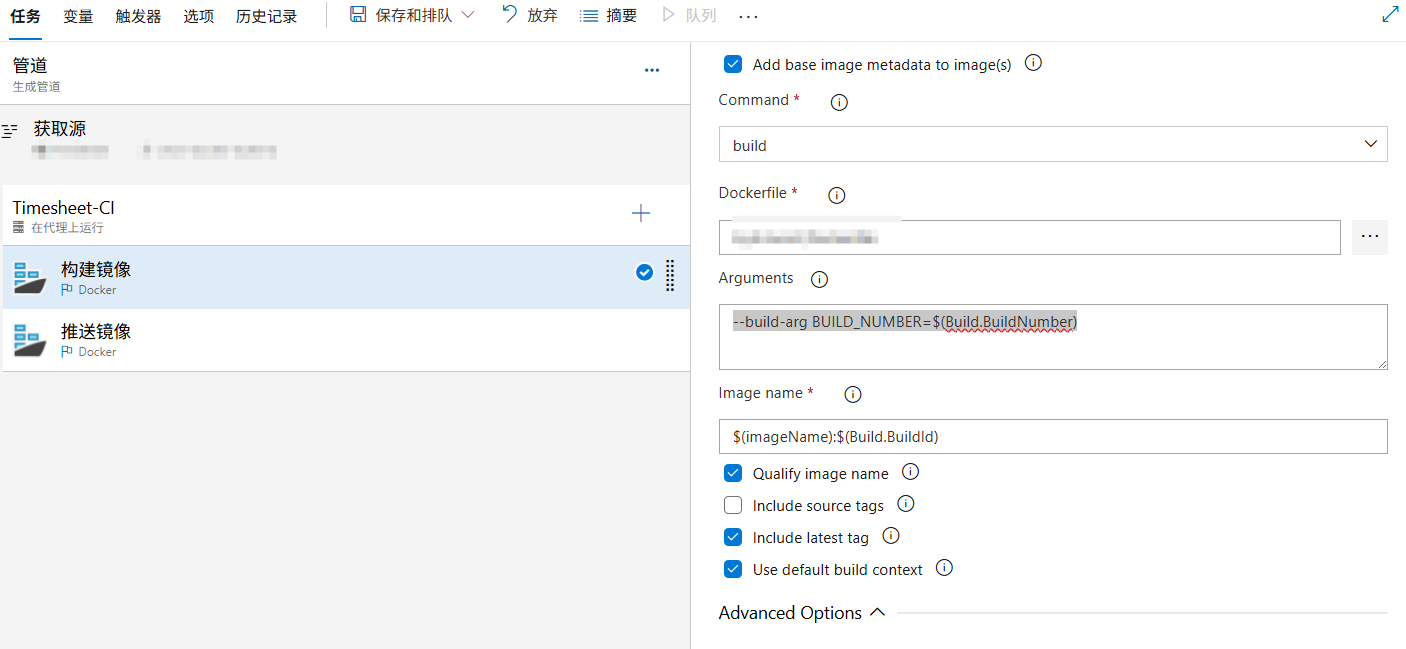
Task: Click inside the Dockerfile path field
Action: [x=1030, y=237]
